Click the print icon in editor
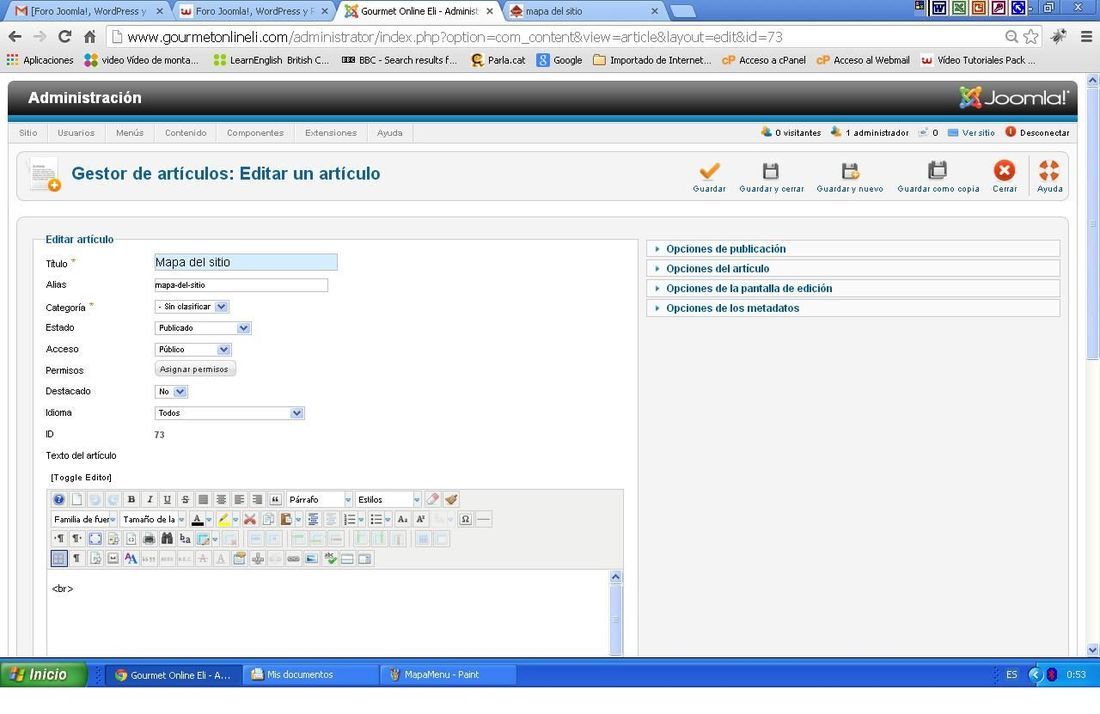Image resolution: width=1100 pixels, height=714 pixels. (149, 539)
